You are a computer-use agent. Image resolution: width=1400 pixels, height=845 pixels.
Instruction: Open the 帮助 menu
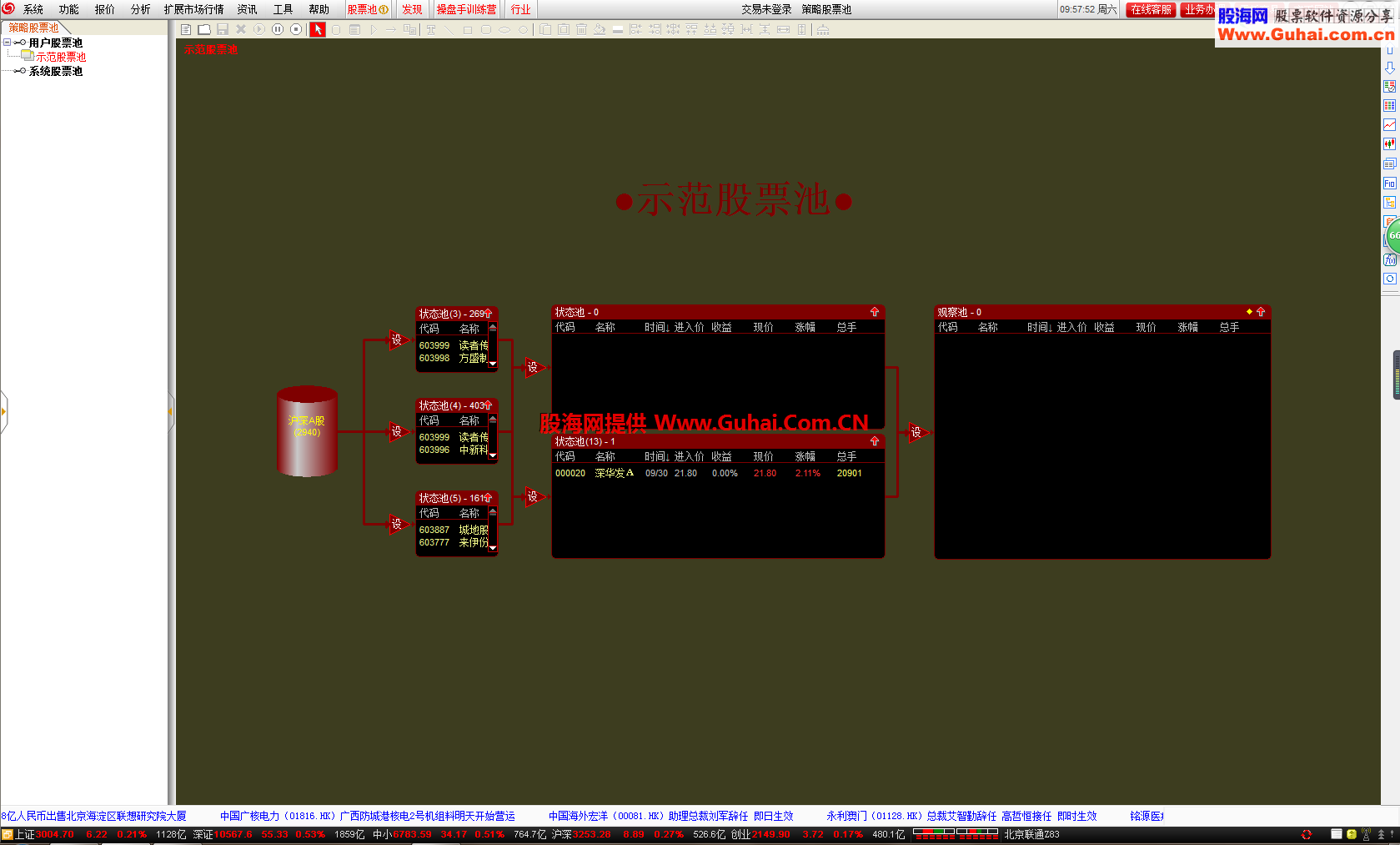click(x=319, y=9)
